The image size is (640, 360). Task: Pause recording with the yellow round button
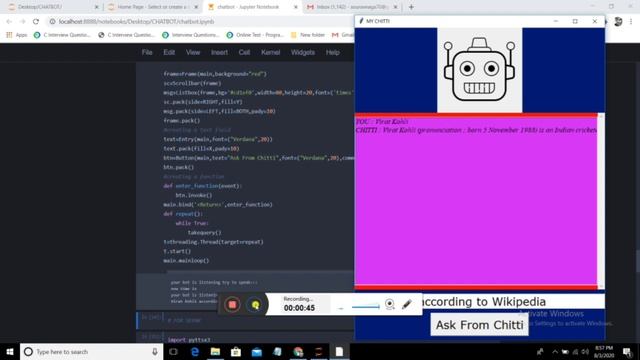(255, 304)
